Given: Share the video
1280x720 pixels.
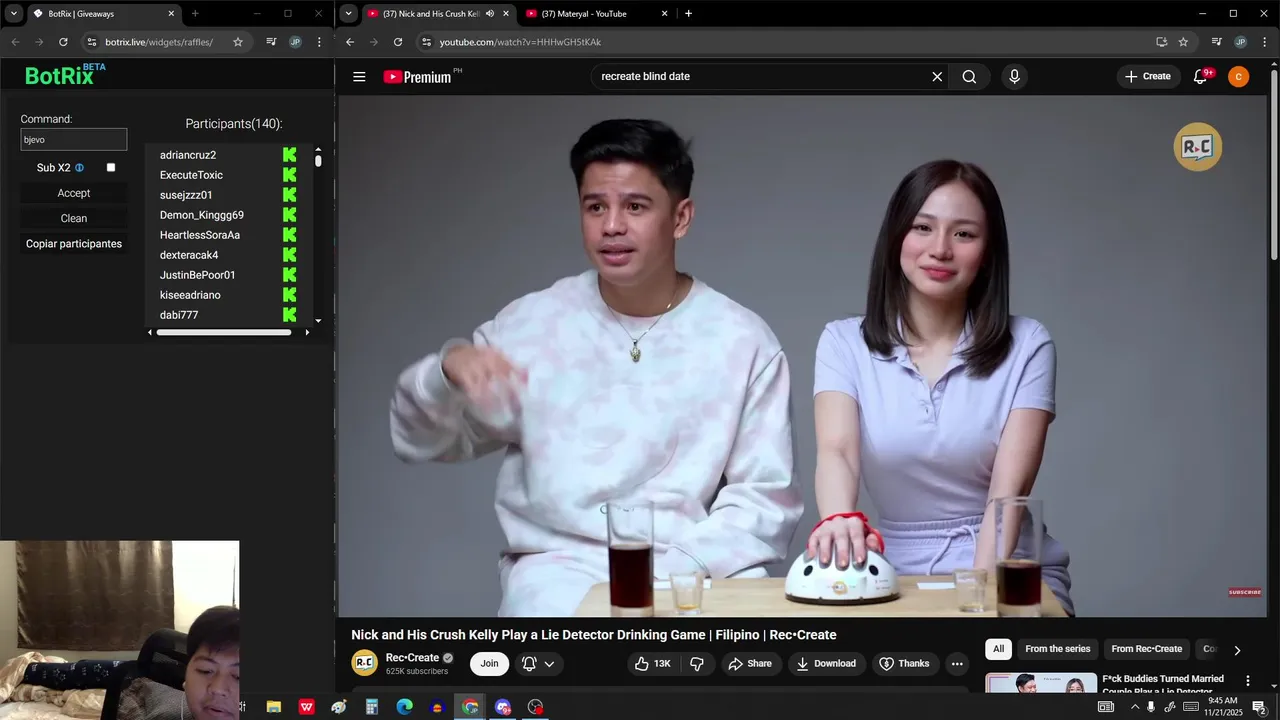Looking at the screenshot, I should pyautogui.click(x=750, y=663).
